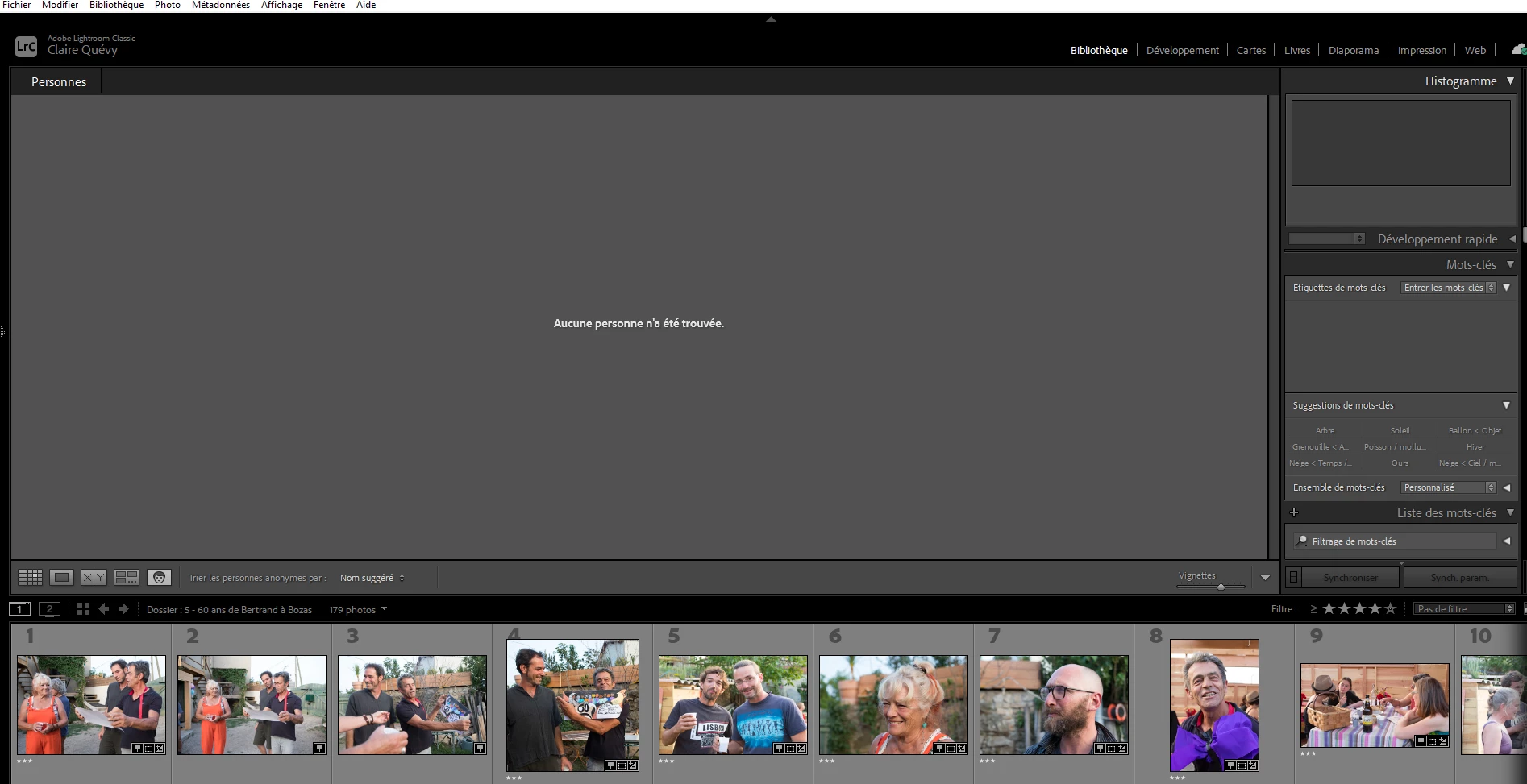Viewport: 1527px width, 784px height.
Task: Collapse the Mots-clés panel
Action: point(1510,264)
